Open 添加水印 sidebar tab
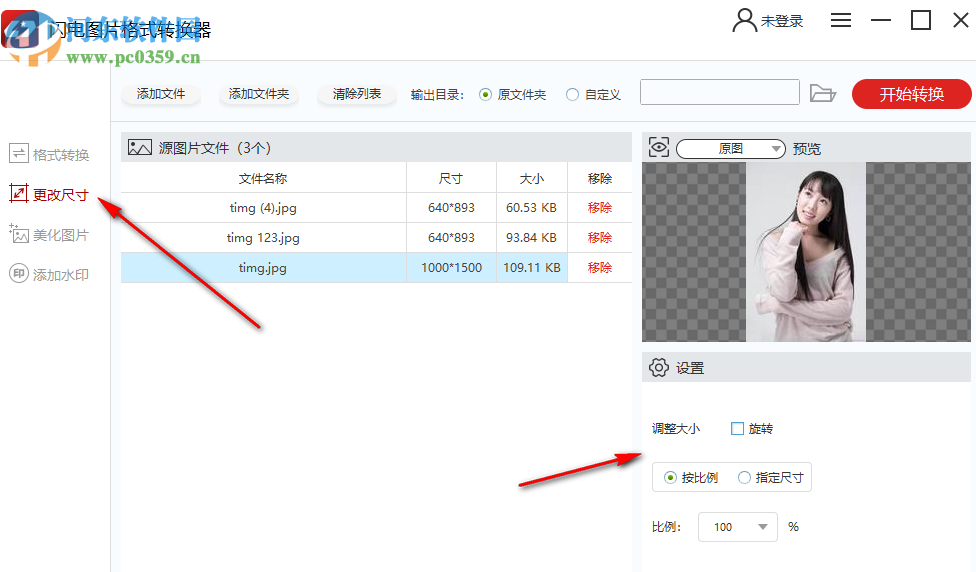The height and width of the screenshot is (572, 976). pyautogui.click(x=49, y=274)
